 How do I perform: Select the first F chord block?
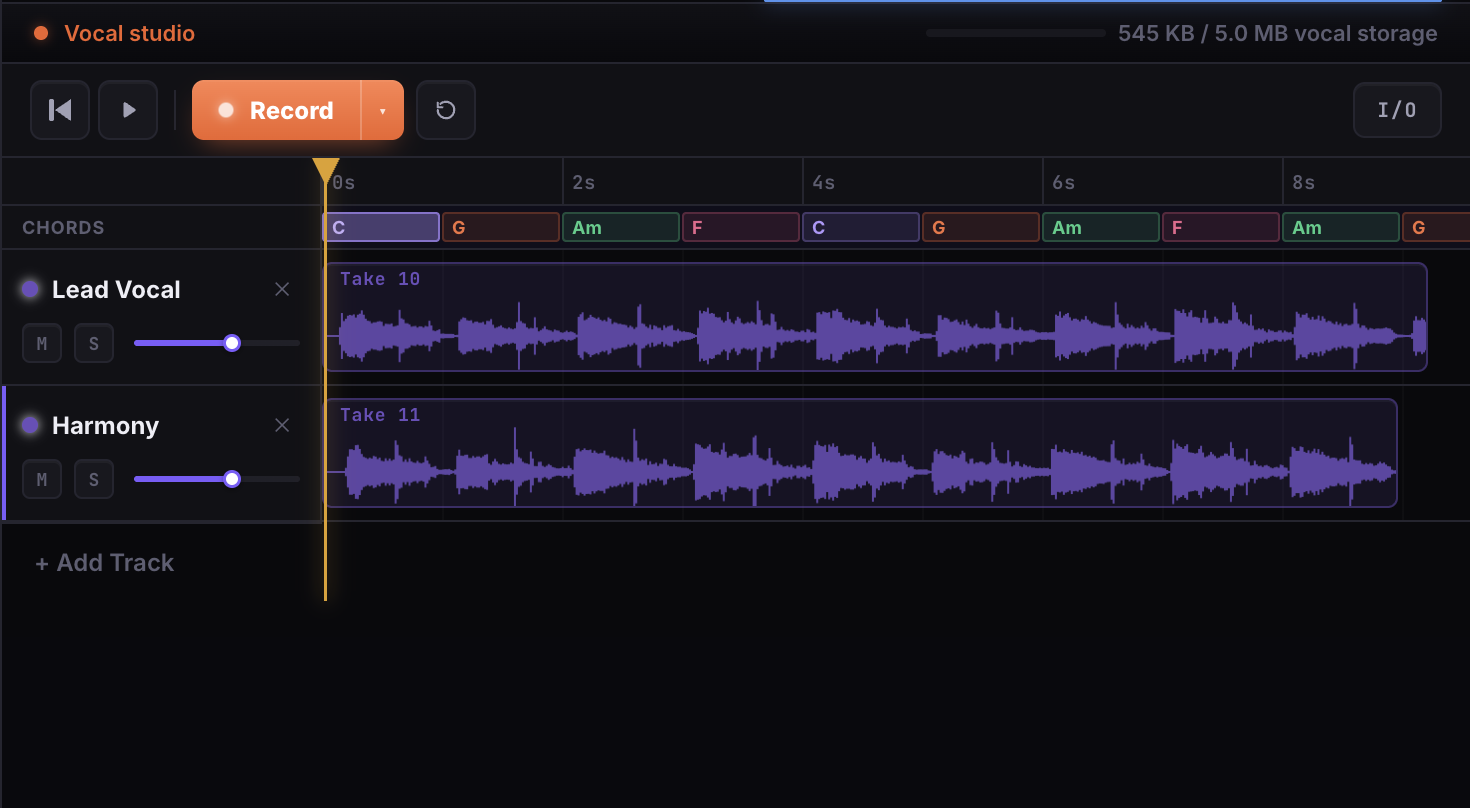(741, 227)
